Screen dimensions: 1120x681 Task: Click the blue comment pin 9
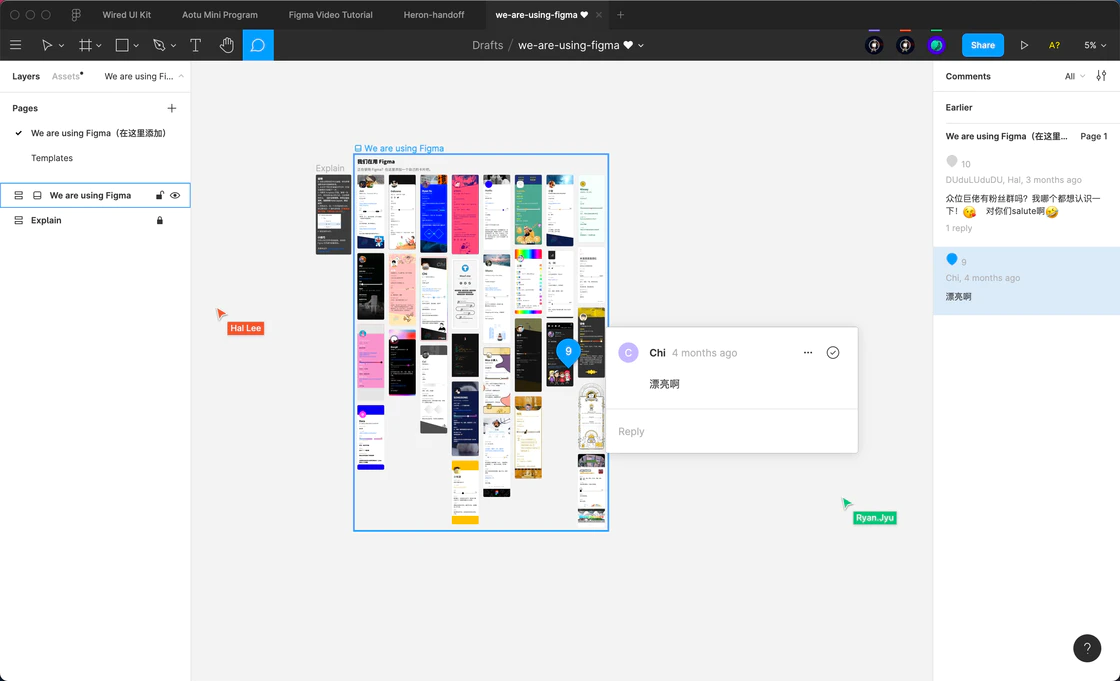coord(568,352)
